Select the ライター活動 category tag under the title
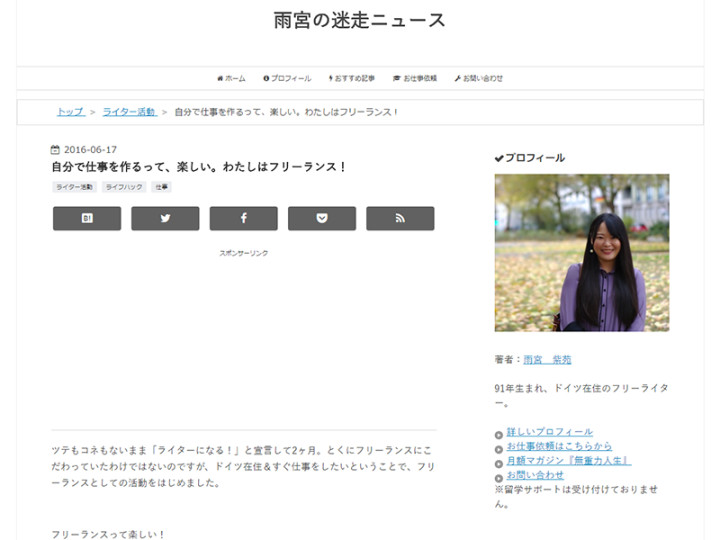Image resolution: width=720 pixels, height=540 pixels. pos(74,187)
